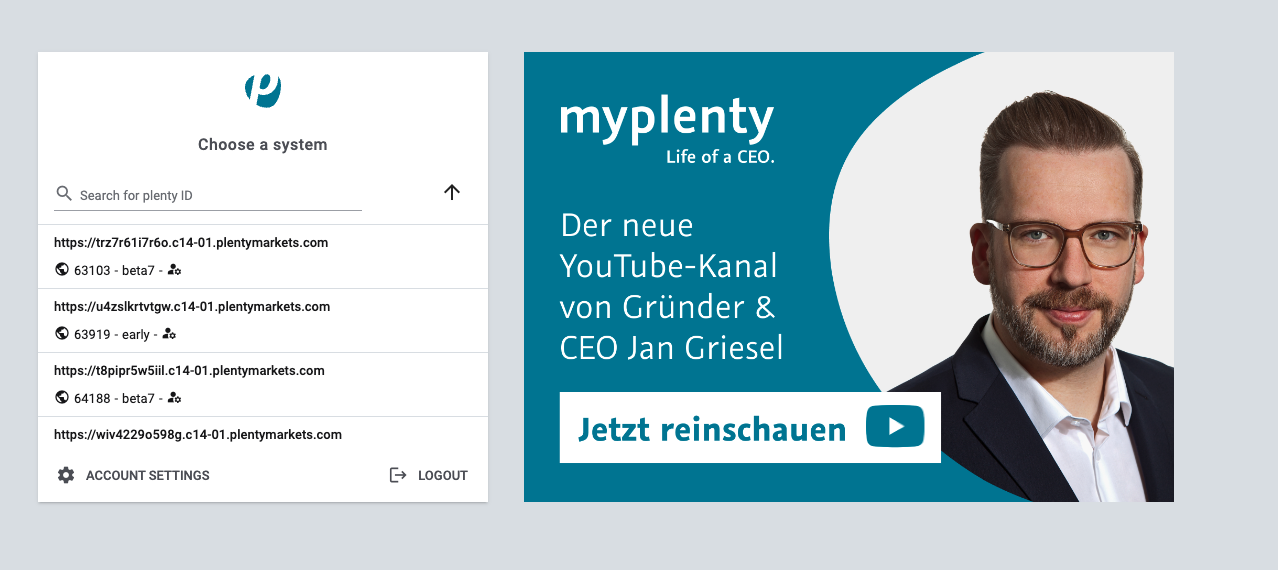Click globe icon next to 64188
The width and height of the screenshot is (1278, 570).
(x=62, y=398)
